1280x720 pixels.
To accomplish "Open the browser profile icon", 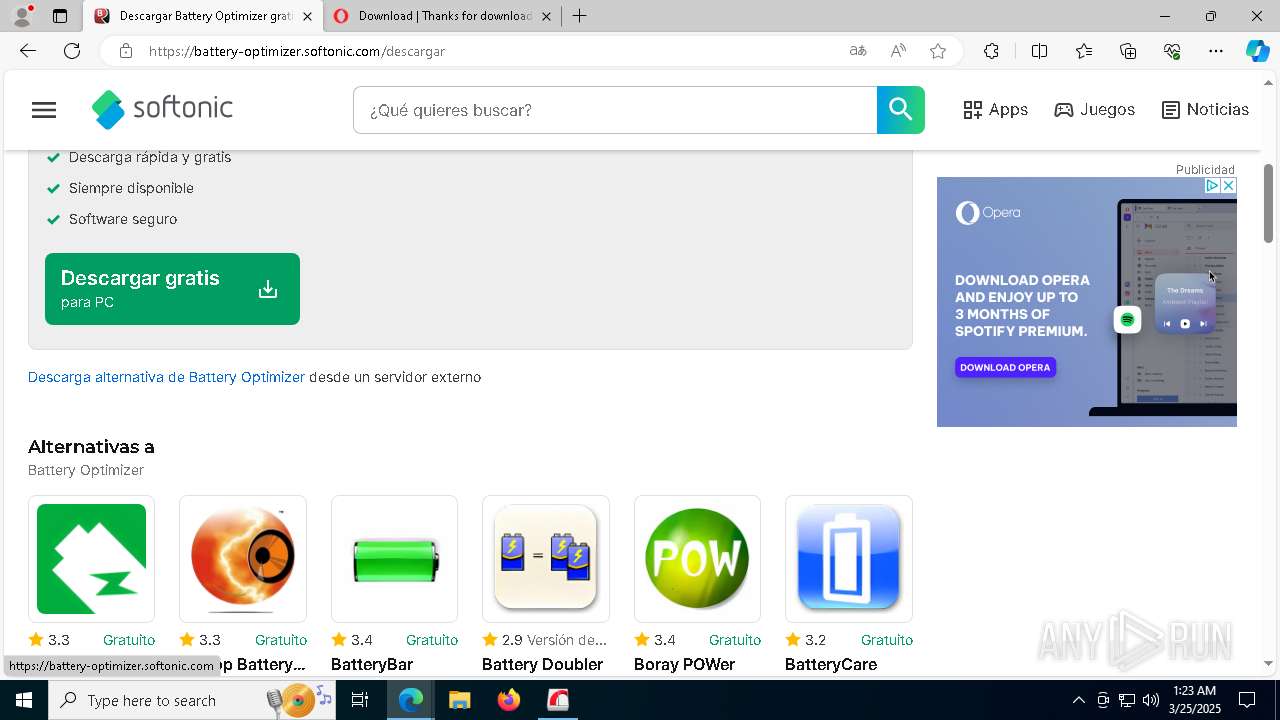I will pyautogui.click(x=21, y=16).
